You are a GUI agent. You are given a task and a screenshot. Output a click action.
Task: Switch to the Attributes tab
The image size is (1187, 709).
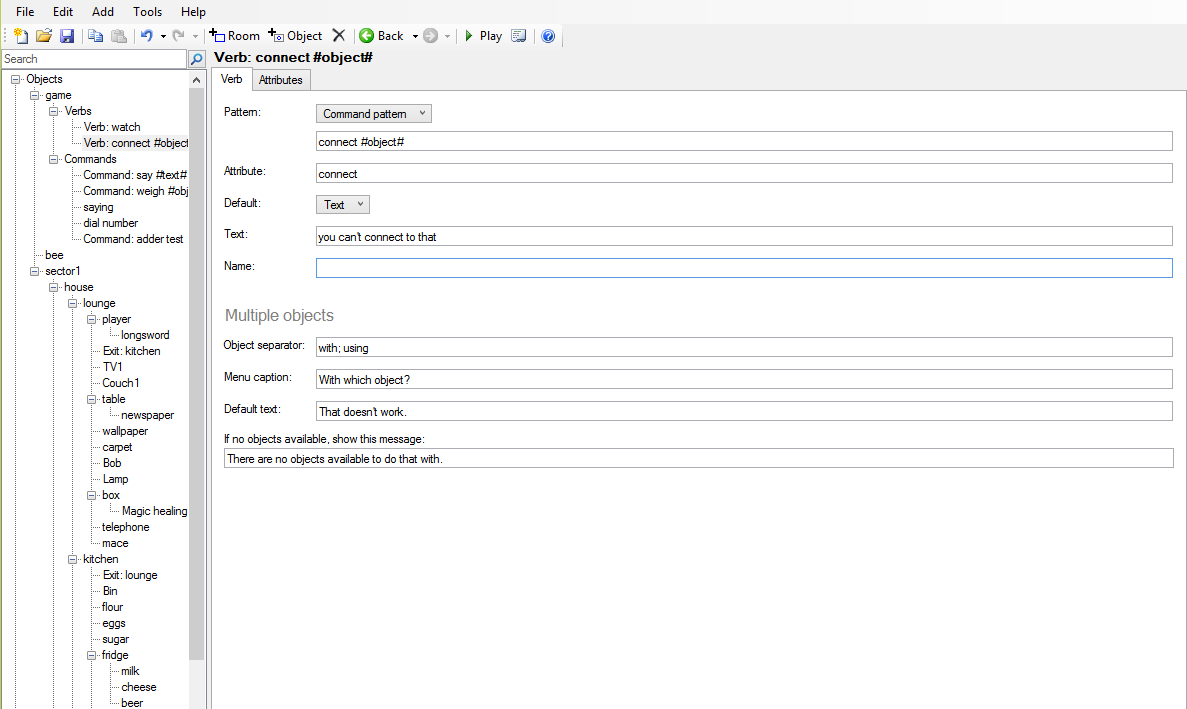pos(280,80)
